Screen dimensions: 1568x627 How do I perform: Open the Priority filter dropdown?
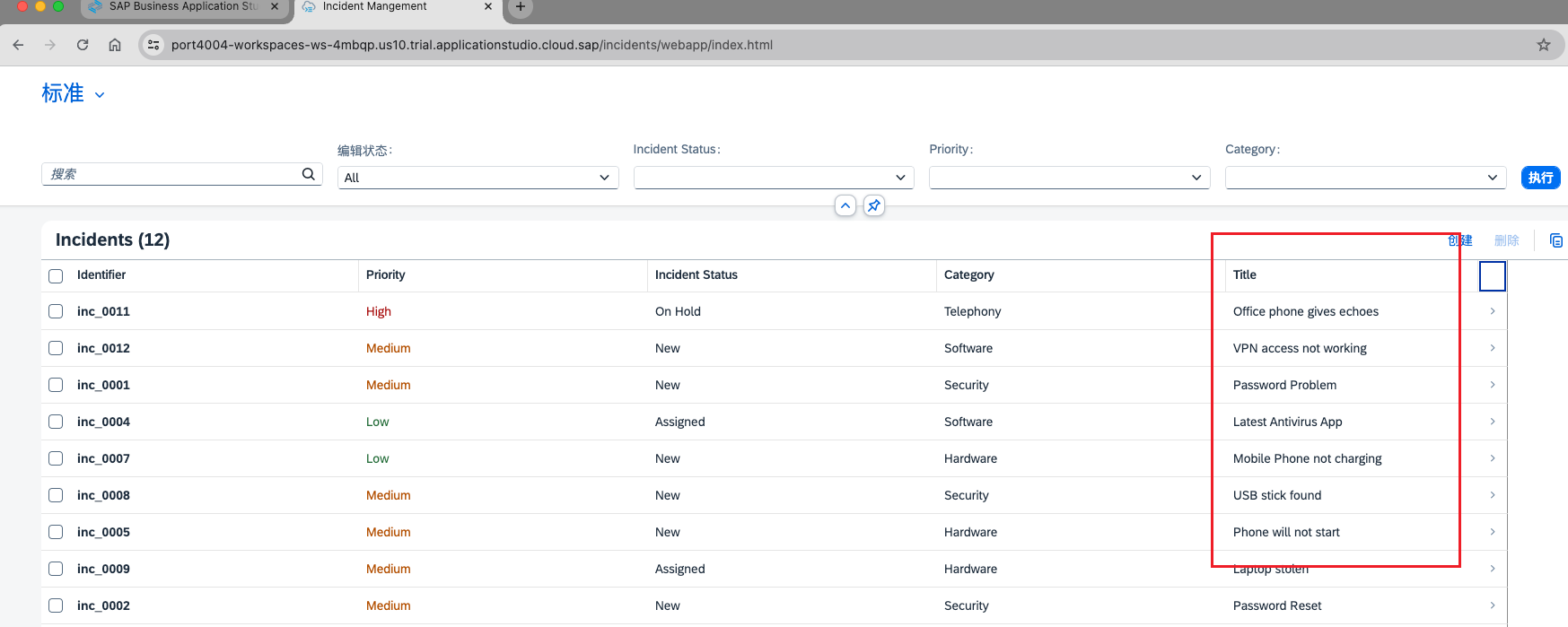coord(1196,178)
